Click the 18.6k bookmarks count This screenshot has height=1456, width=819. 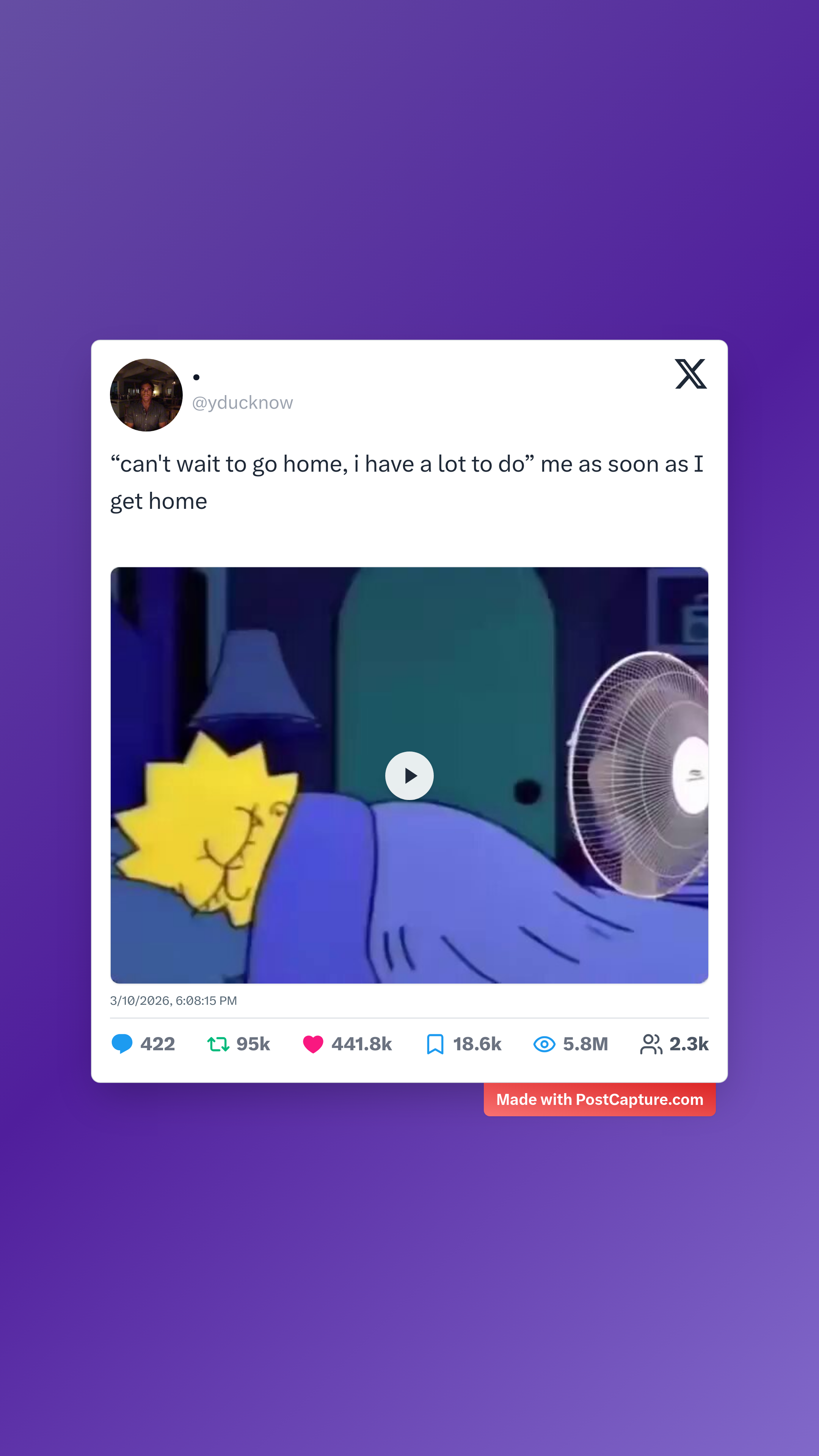pos(477,1044)
